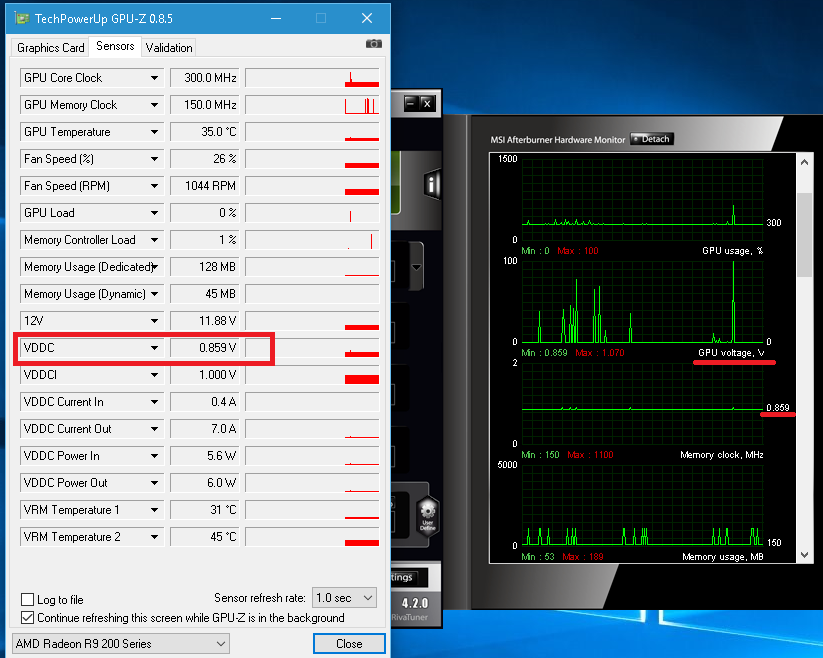Screen dimensions: 823x658
Task: Click the GPU Memory Clock history graph
Action: point(312,105)
